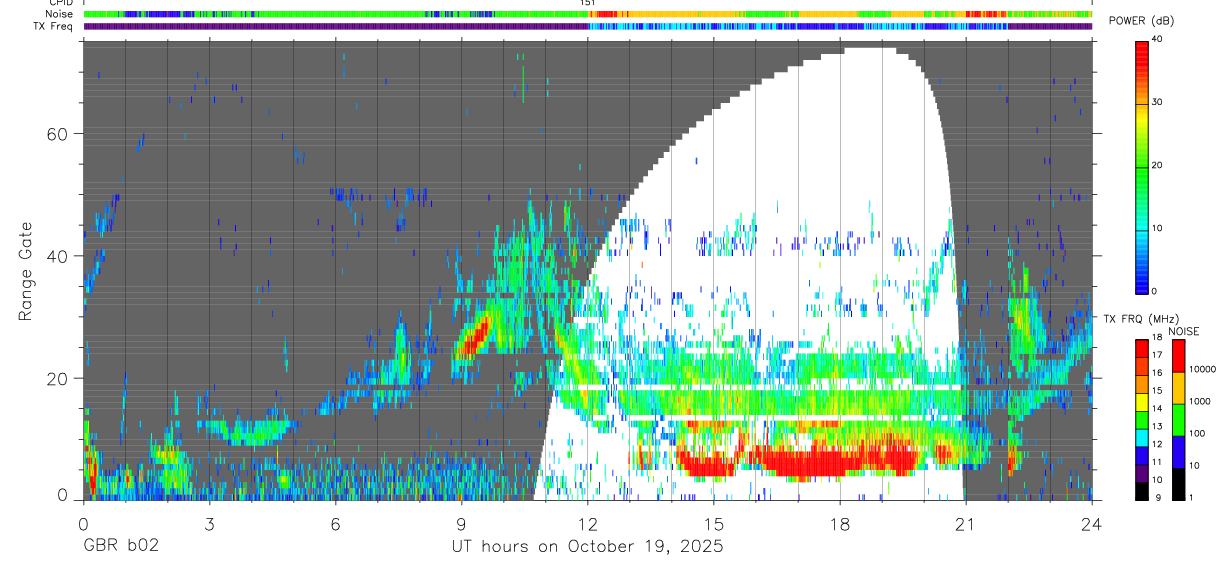Click the '20' label on the power colorbar
The width and height of the screenshot is (1228, 567).
click(x=1157, y=165)
